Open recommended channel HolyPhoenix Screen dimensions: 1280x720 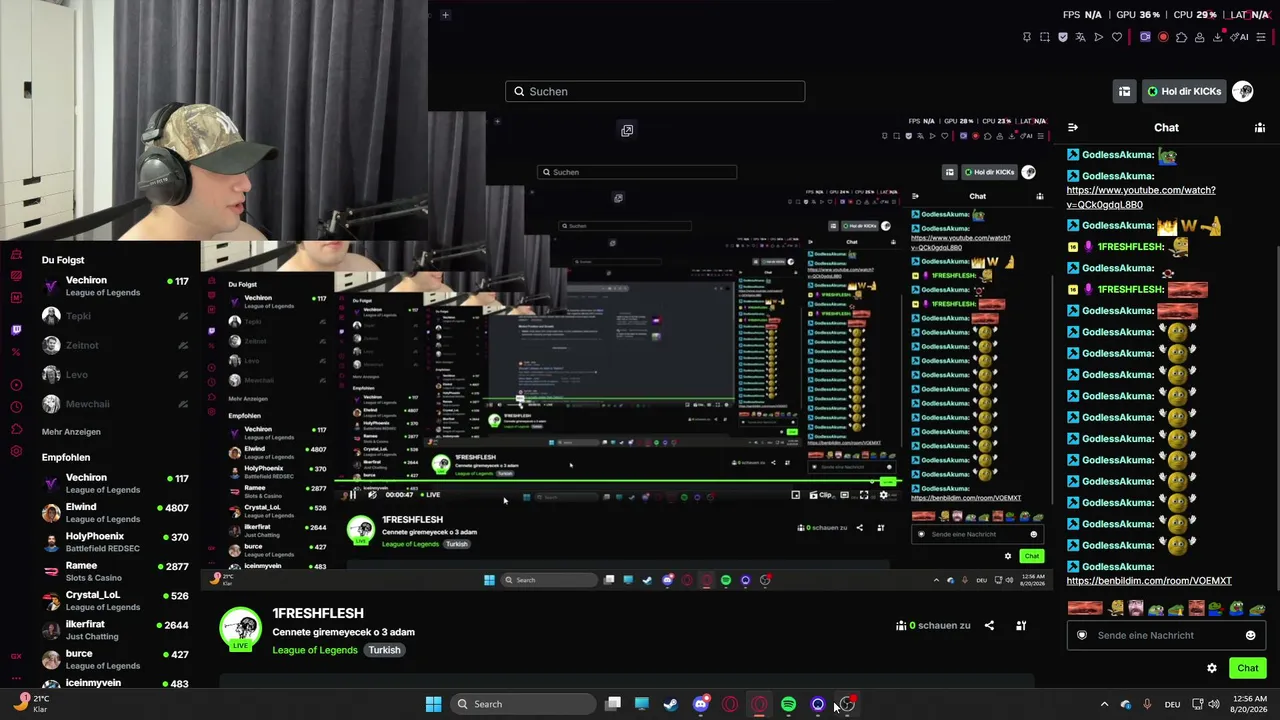coord(114,542)
